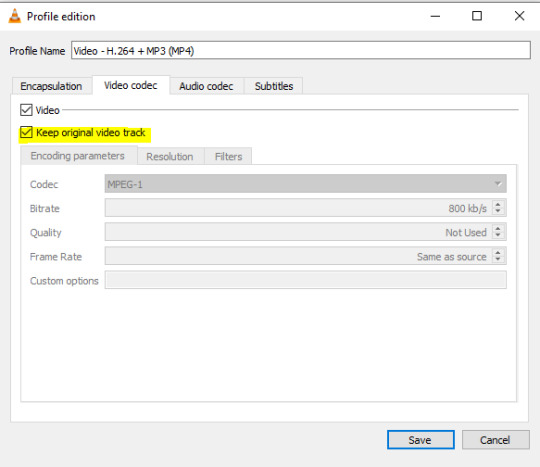Image resolution: width=540 pixels, height=467 pixels.
Task: Click the Custom options text field
Action: 305,280
